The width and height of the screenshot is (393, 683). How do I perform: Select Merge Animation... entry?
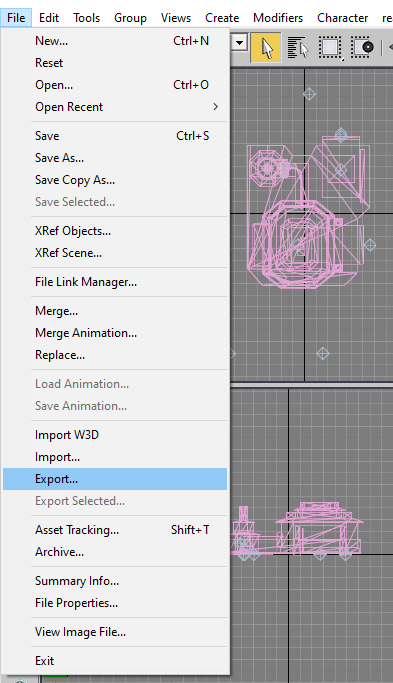[x=115, y=333]
